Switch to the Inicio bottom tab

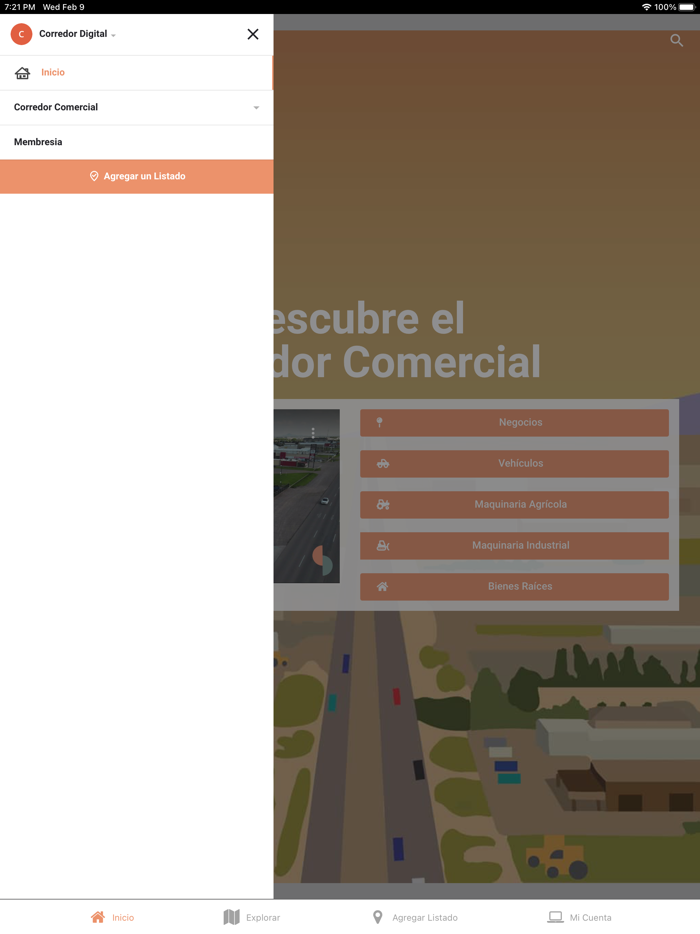tap(113, 917)
